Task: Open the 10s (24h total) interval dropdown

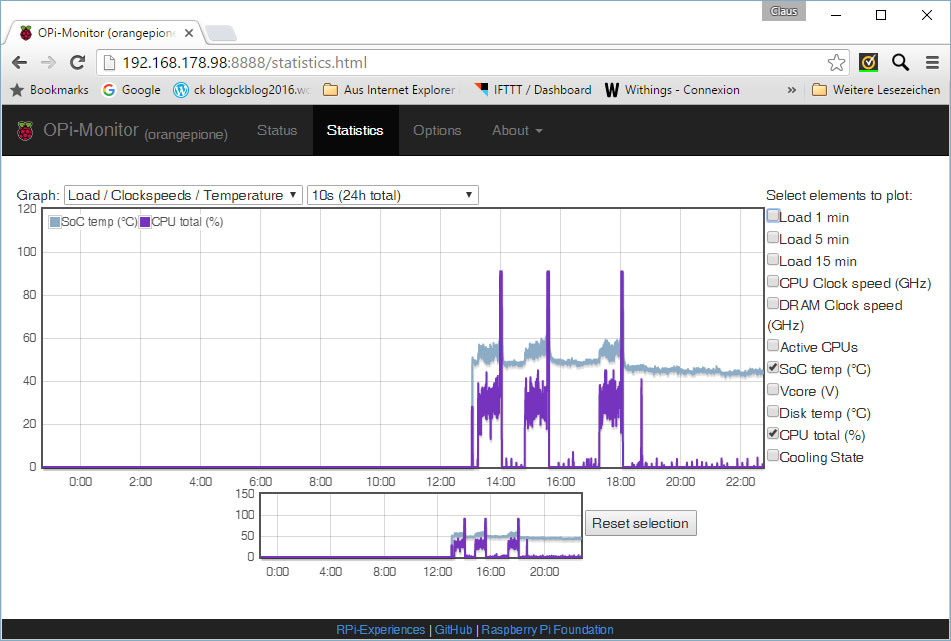Action: 391,195
